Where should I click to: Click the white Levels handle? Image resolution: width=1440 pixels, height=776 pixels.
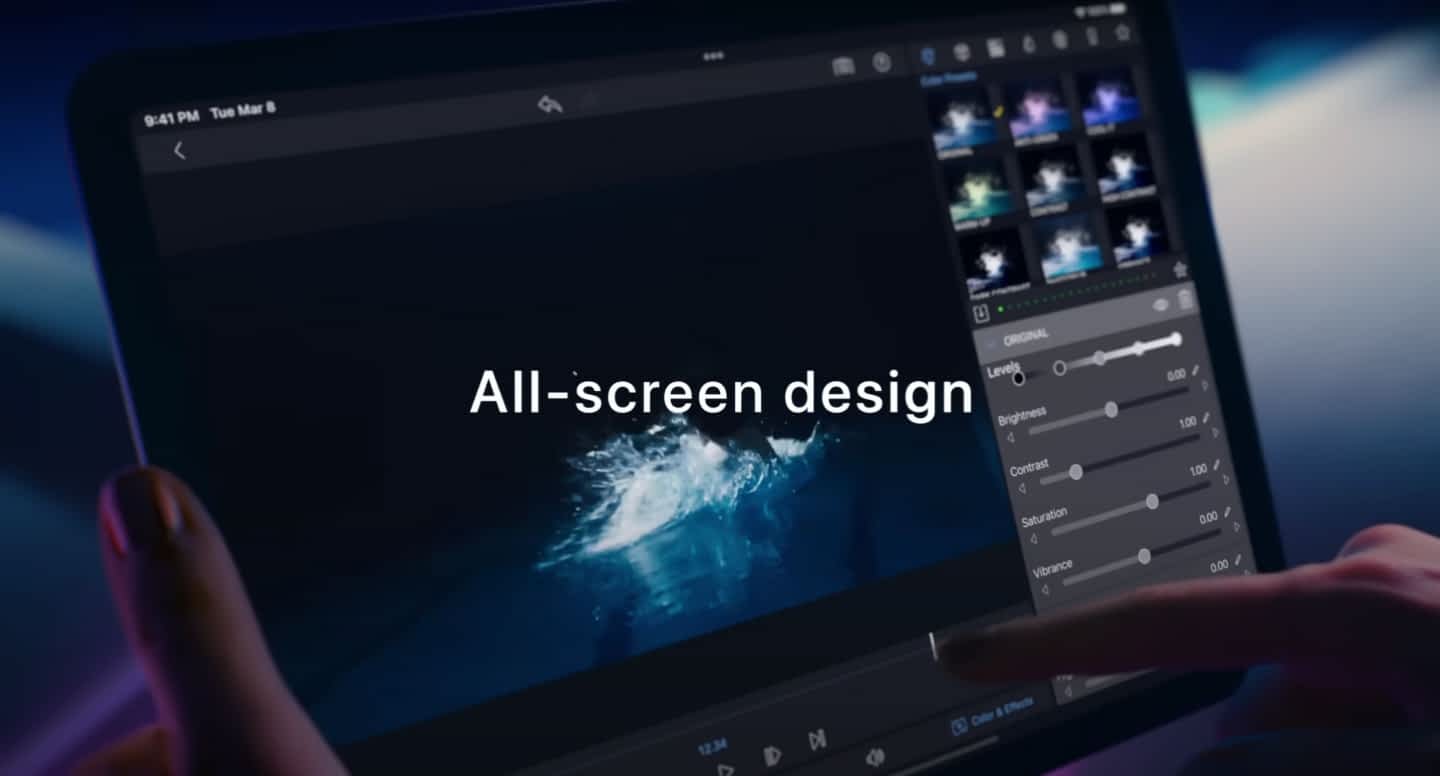pos(1175,340)
